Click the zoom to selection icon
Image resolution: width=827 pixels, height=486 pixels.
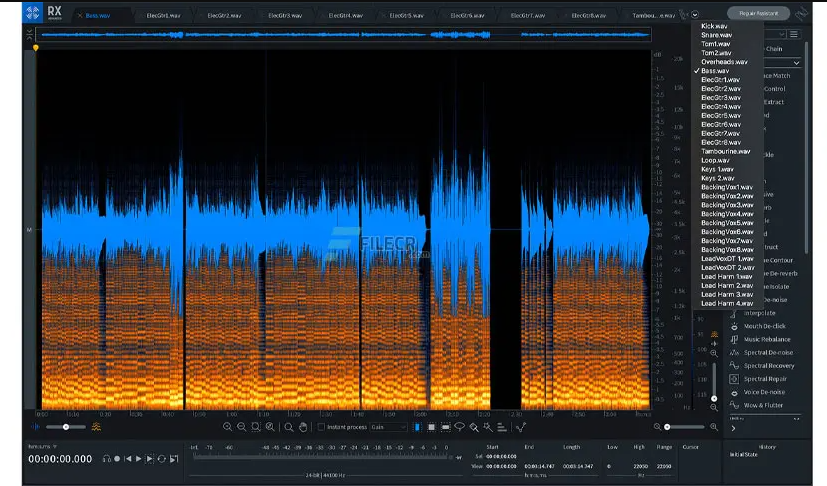coord(256,427)
